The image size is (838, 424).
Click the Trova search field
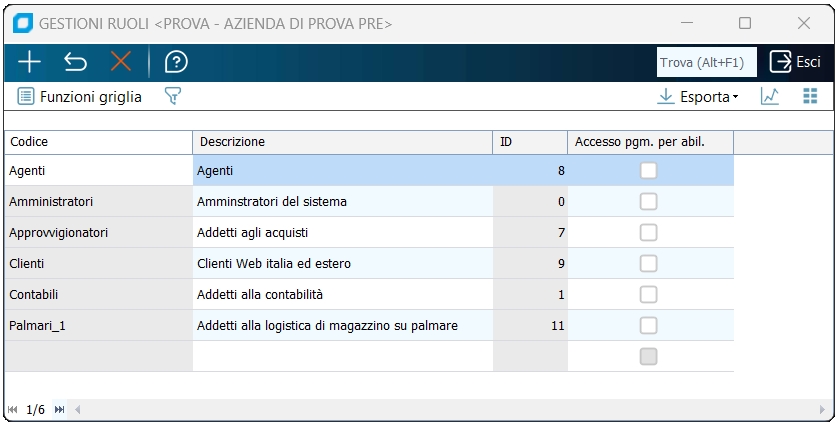click(x=706, y=62)
